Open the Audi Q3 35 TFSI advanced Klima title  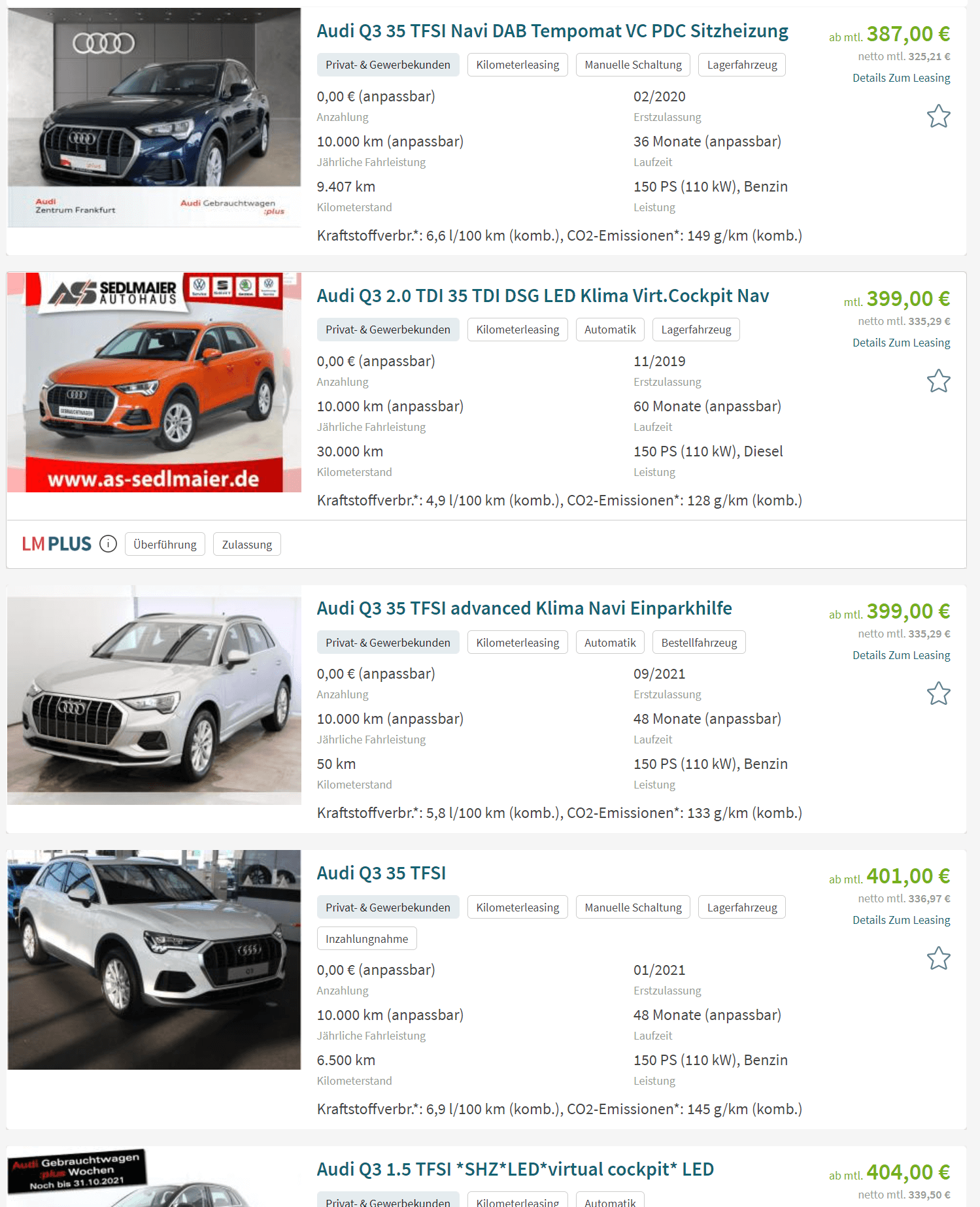pos(524,609)
